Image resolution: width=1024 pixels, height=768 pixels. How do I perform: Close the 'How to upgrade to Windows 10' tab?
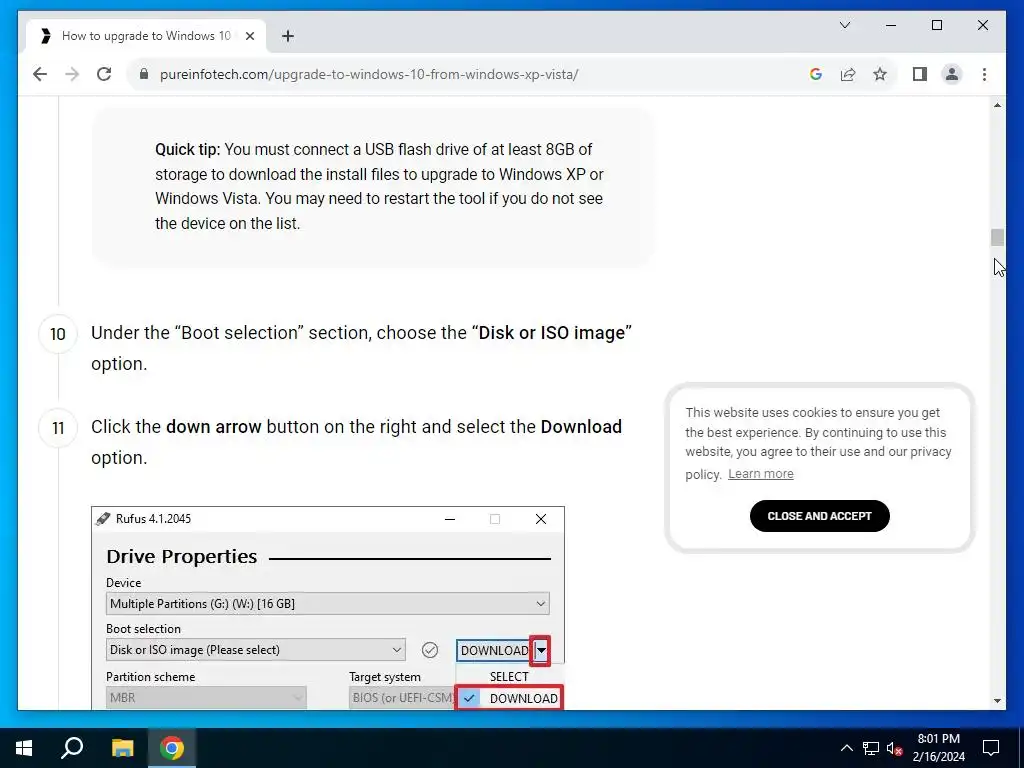(x=249, y=36)
